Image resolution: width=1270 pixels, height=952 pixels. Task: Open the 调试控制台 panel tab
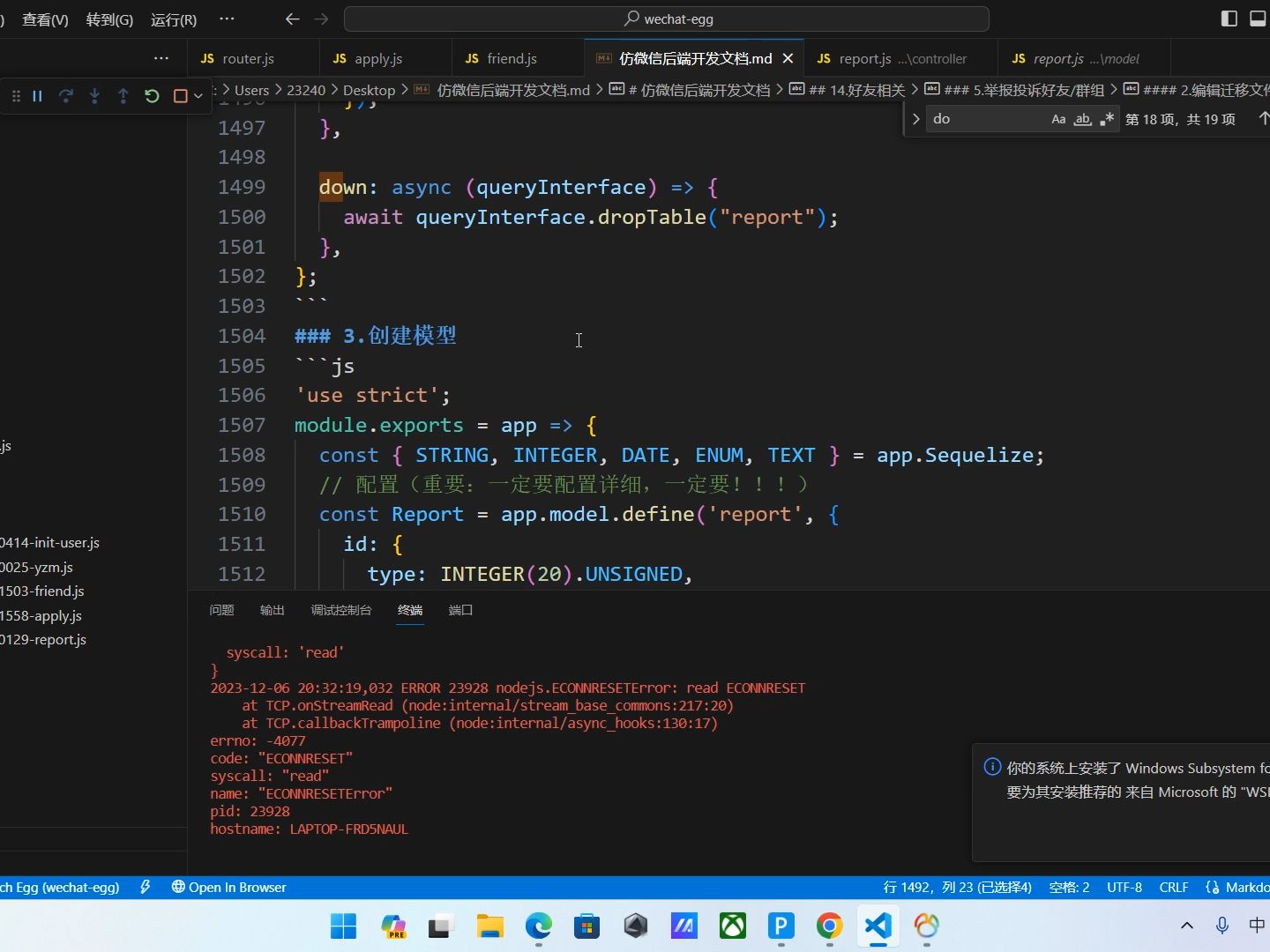pyautogui.click(x=341, y=610)
